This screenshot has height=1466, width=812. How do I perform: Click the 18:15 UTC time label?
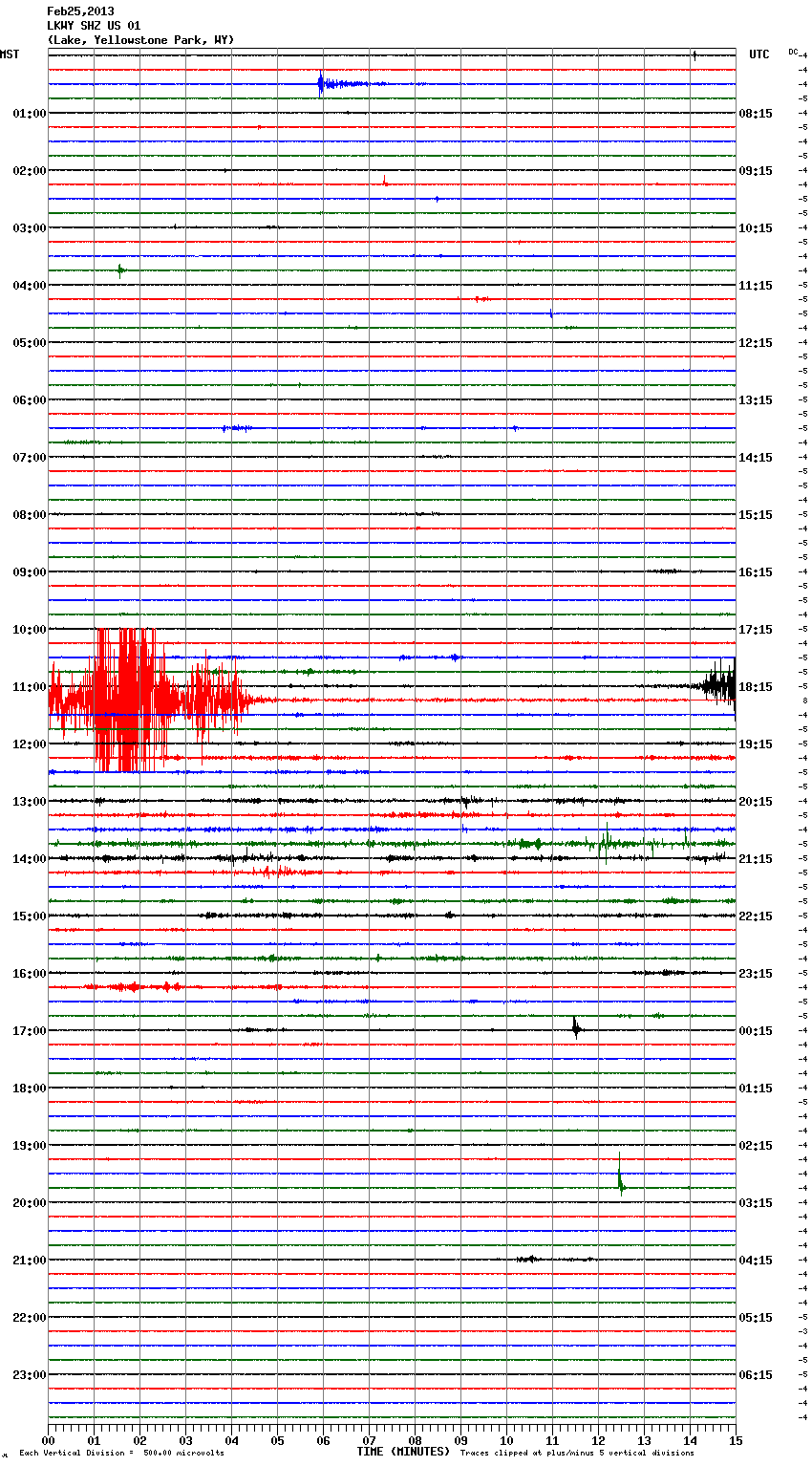tap(756, 687)
